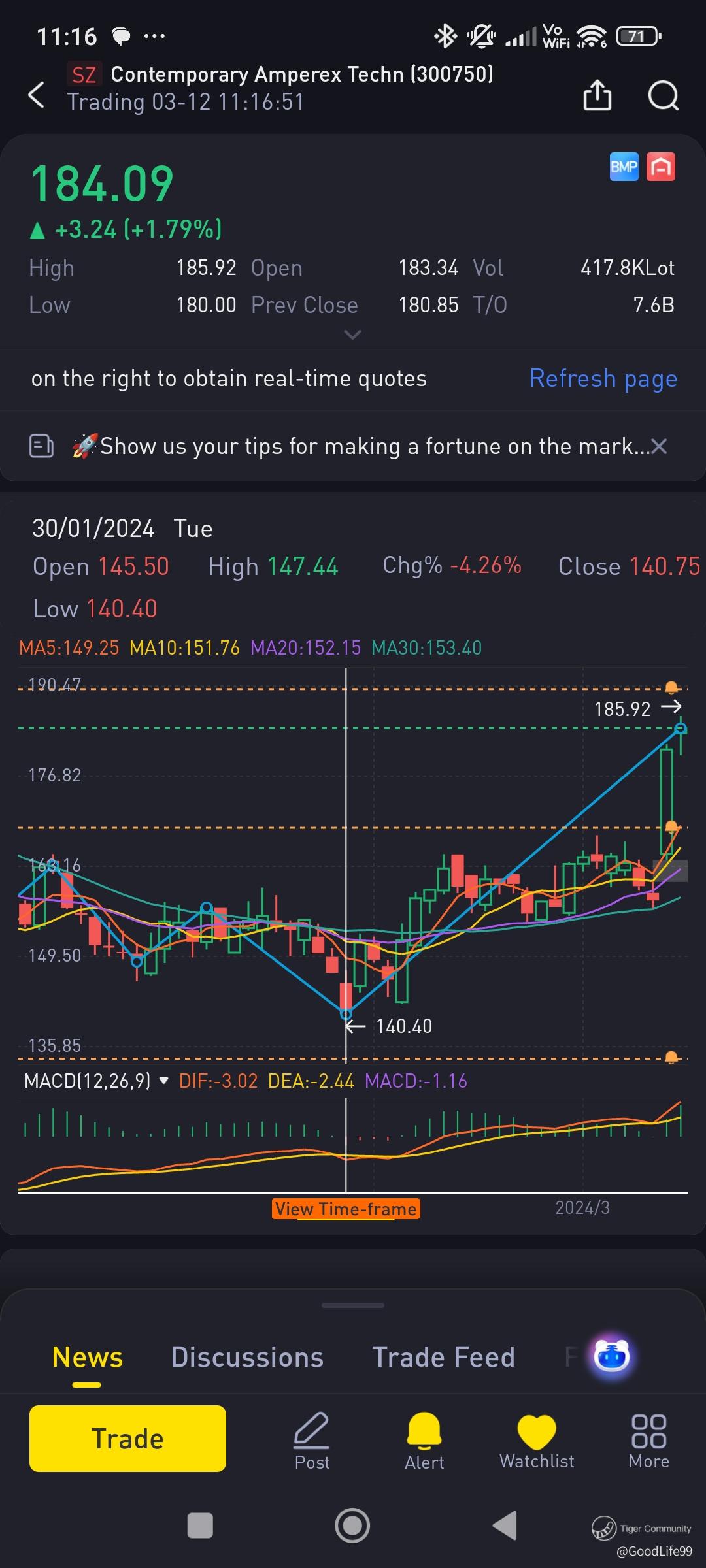Tap the DEA:-2.44 value
Screen dimensions: 706x1568
(x=311, y=1081)
